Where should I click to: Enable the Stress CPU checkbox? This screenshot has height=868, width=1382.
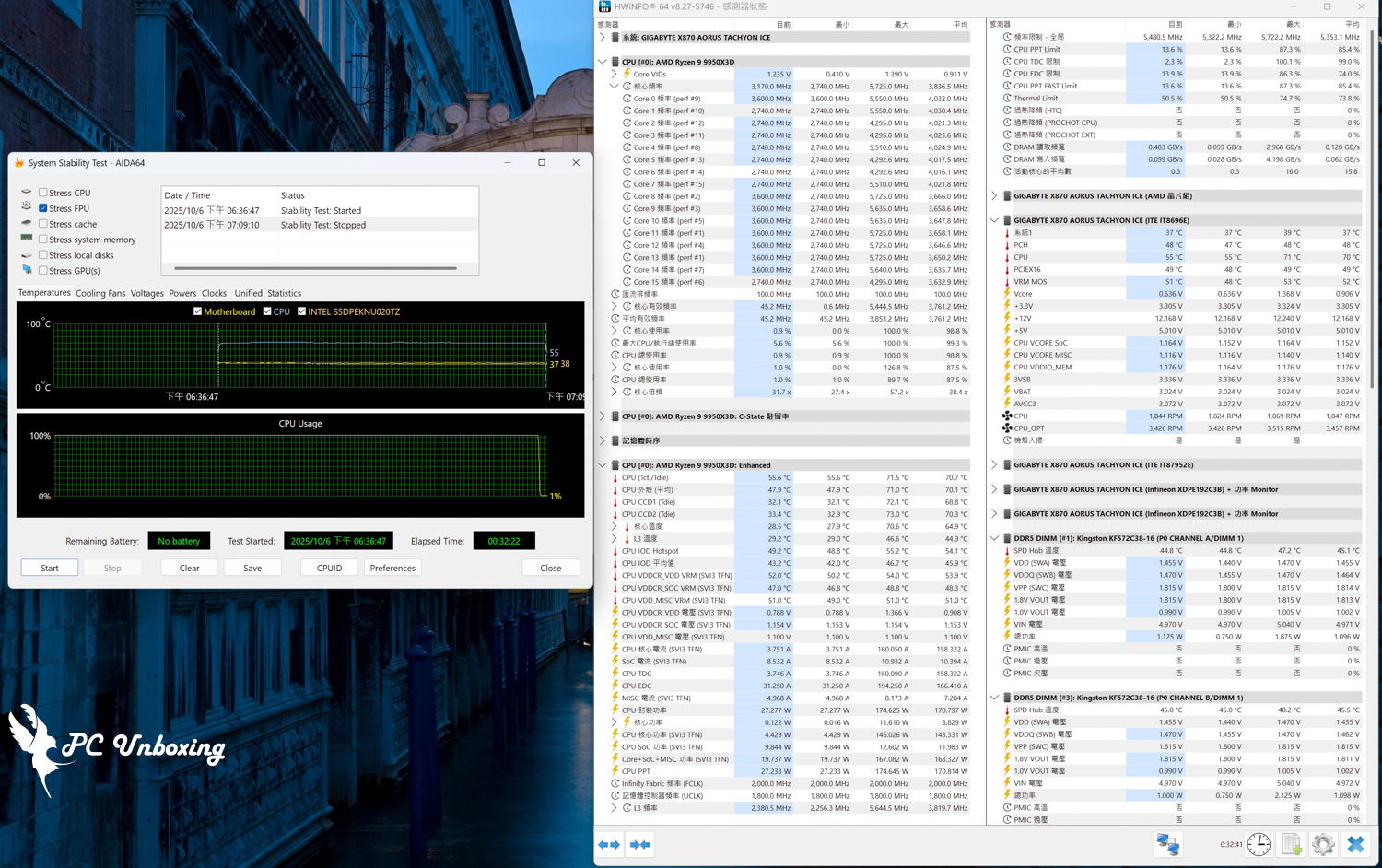pos(43,193)
